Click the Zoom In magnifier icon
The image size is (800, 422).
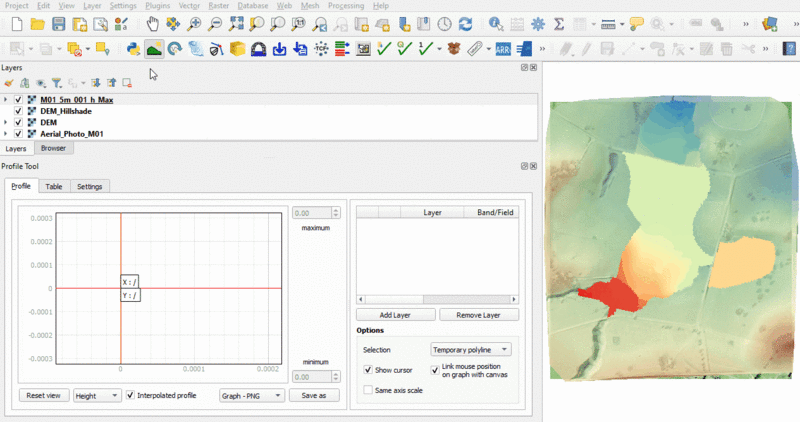point(193,23)
